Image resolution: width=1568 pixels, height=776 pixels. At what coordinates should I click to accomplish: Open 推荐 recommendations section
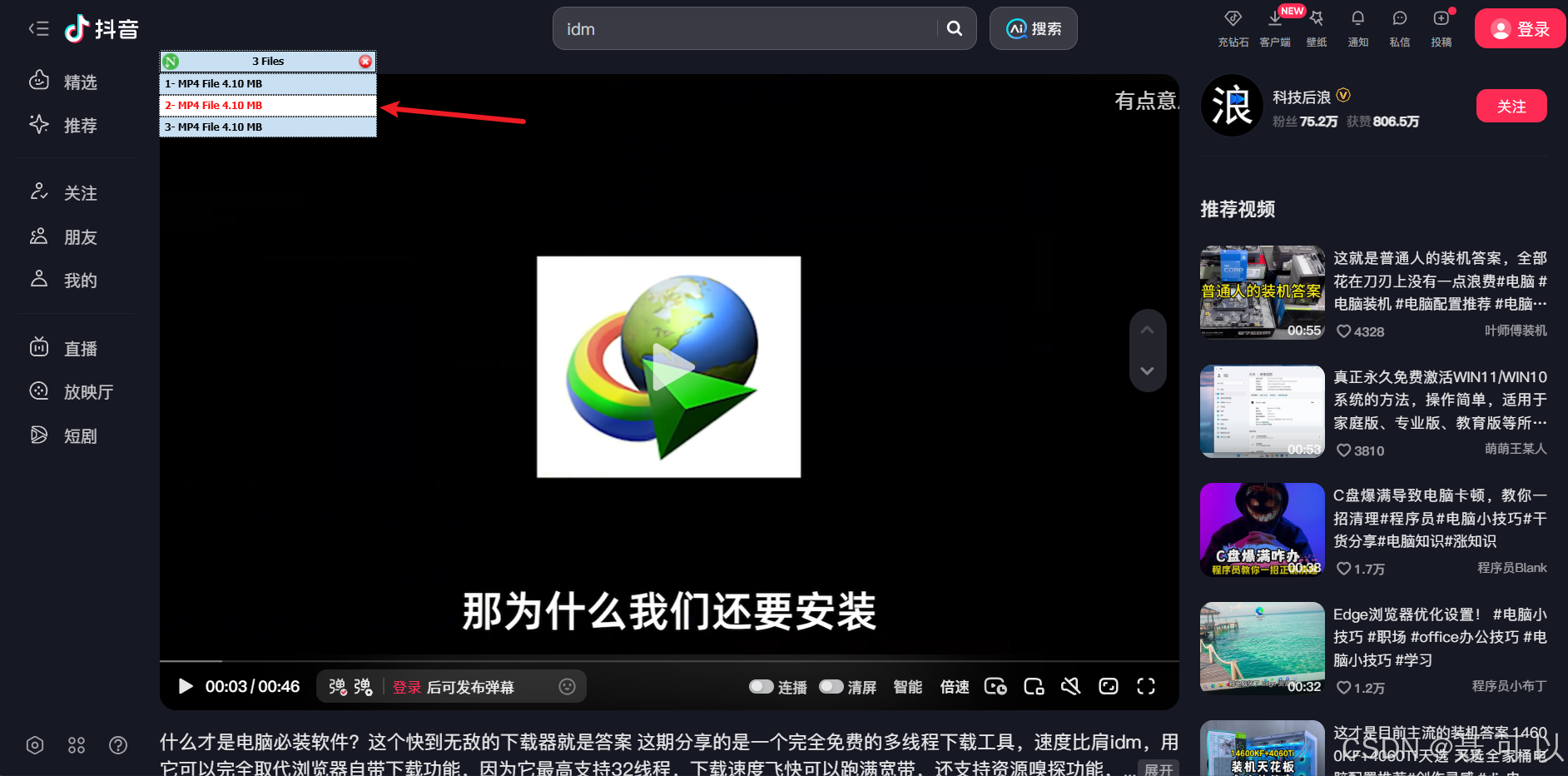[x=64, y=125]
